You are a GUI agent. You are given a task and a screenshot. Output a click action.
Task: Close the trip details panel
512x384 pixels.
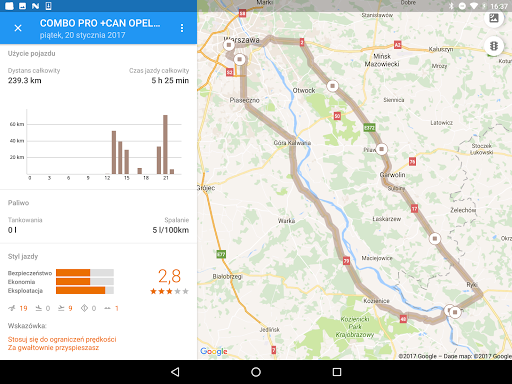(x=18, y=28)
